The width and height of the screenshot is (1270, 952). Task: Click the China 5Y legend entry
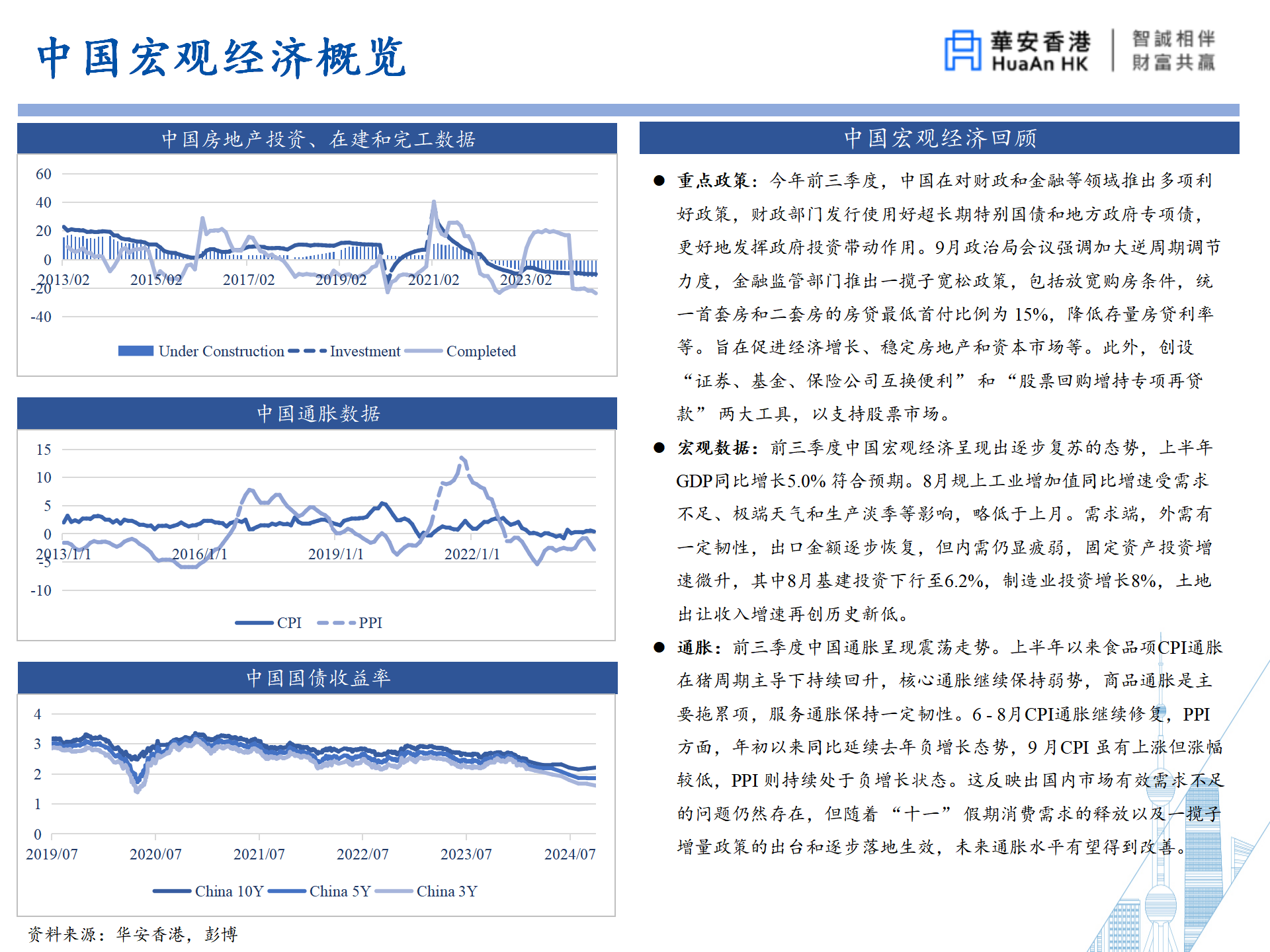[x=319, y=891]
